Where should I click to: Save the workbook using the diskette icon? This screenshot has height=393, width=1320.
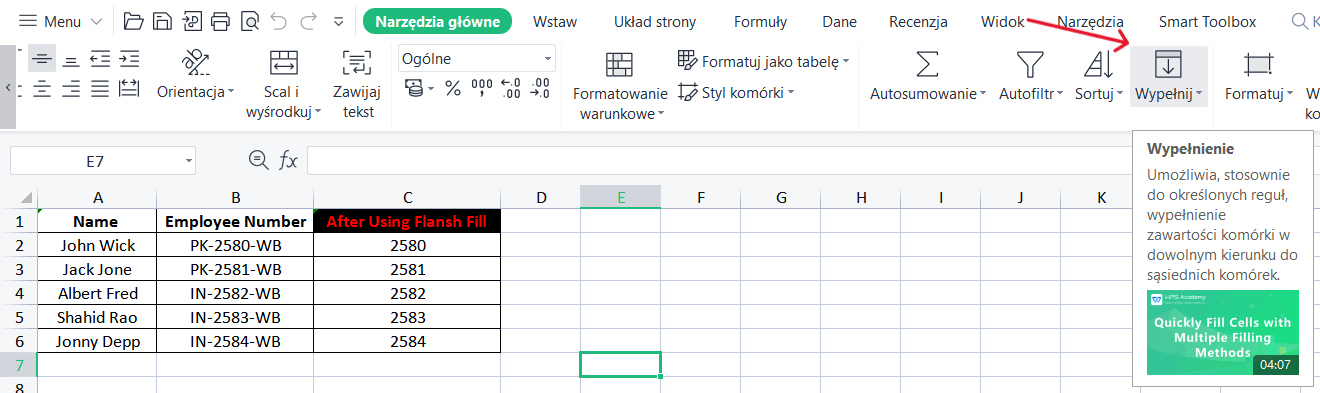click(x=163, y=21)
